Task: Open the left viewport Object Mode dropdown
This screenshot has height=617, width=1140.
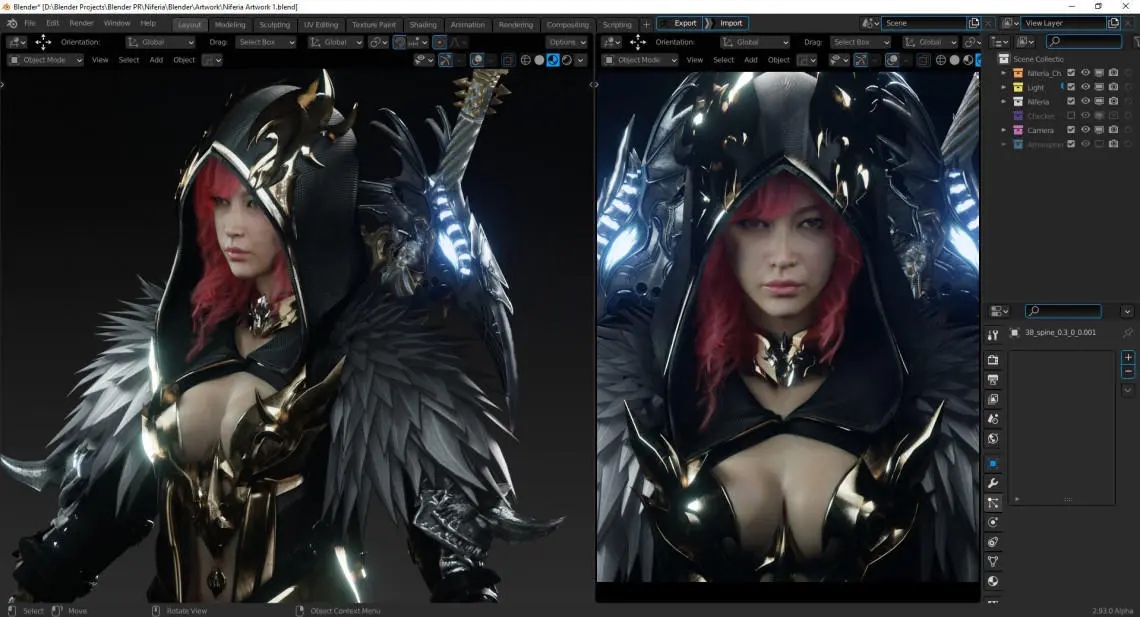Action: tap(45, 60)
